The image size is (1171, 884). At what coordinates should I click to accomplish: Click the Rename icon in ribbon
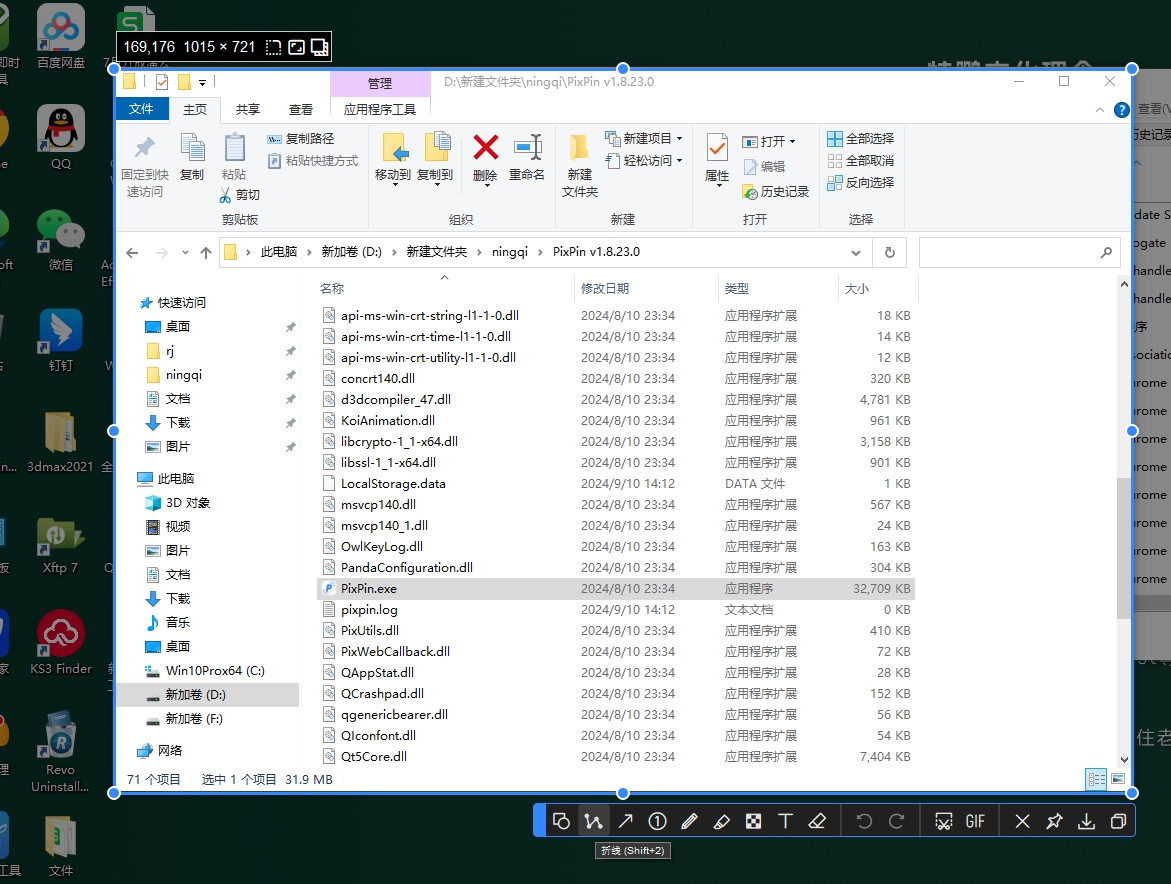(527, 148)
